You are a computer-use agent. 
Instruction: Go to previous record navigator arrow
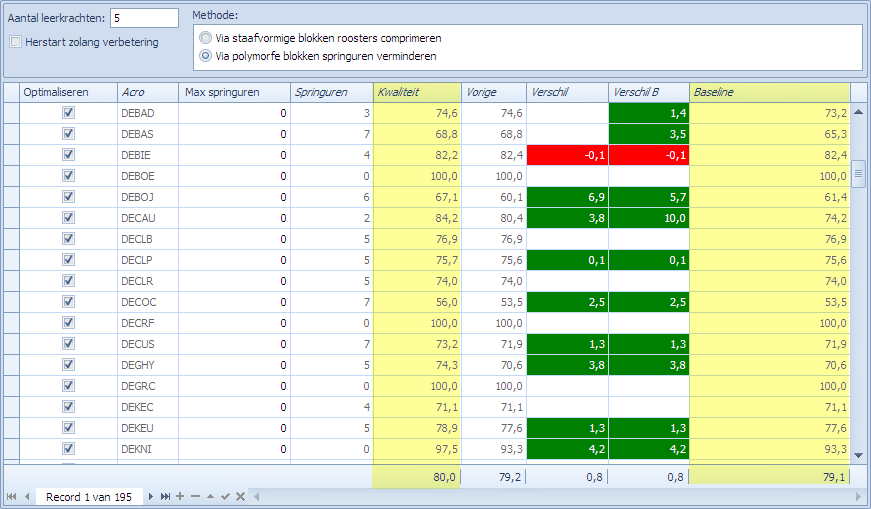tap(27, 497)
